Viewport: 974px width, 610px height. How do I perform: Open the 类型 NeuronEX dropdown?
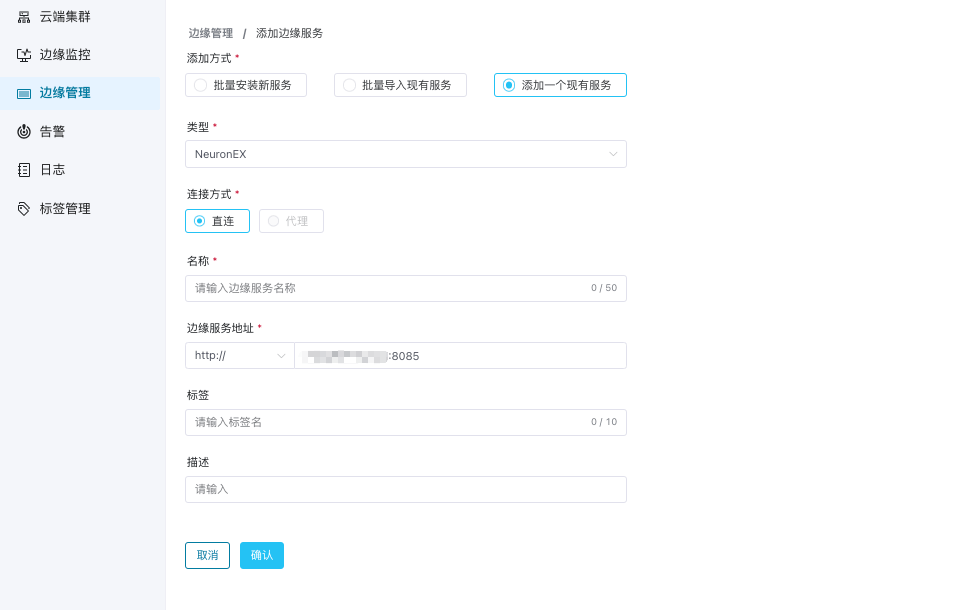405,154
